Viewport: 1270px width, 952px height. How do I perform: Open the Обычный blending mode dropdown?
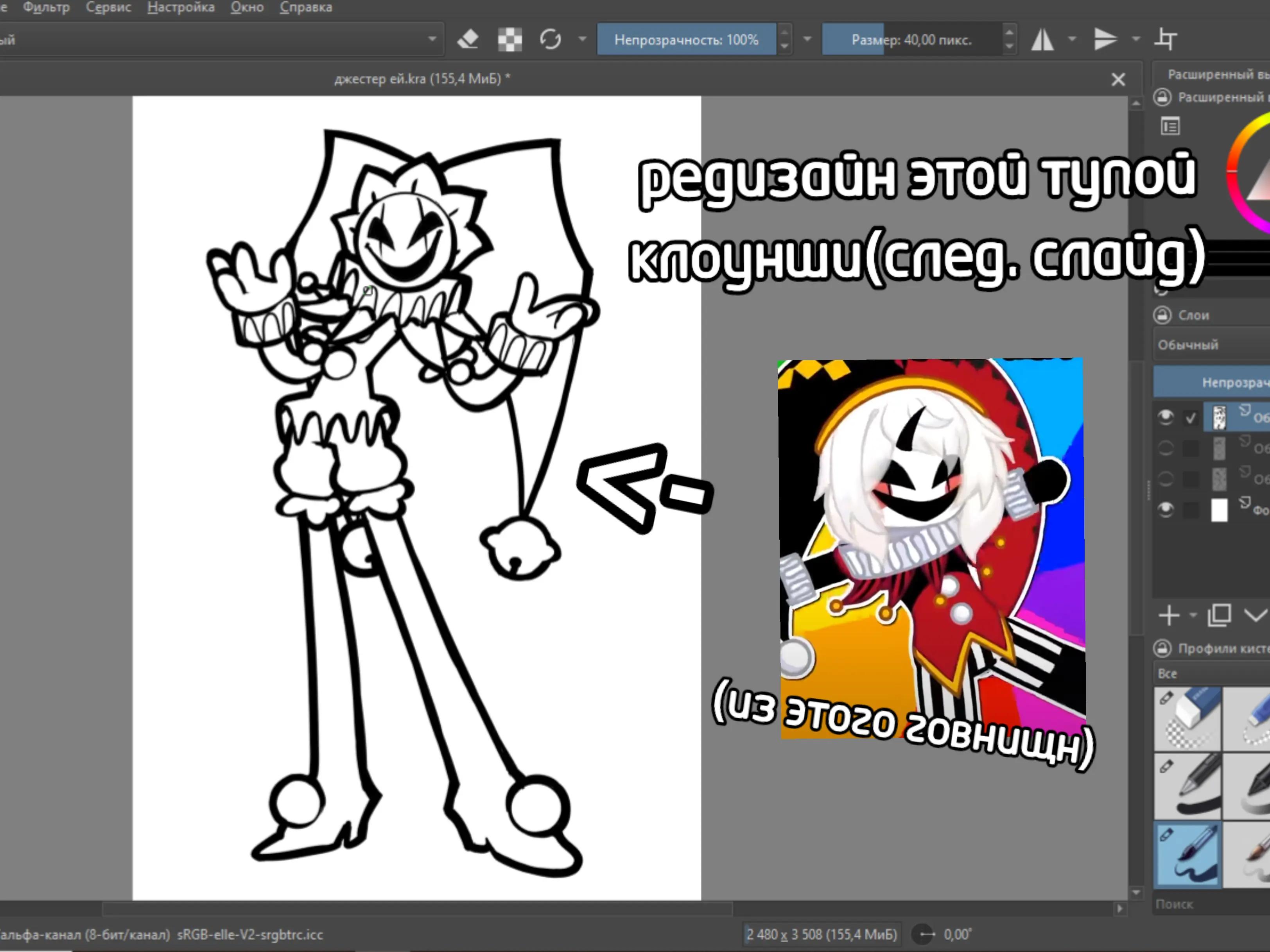click(1211, 345)
